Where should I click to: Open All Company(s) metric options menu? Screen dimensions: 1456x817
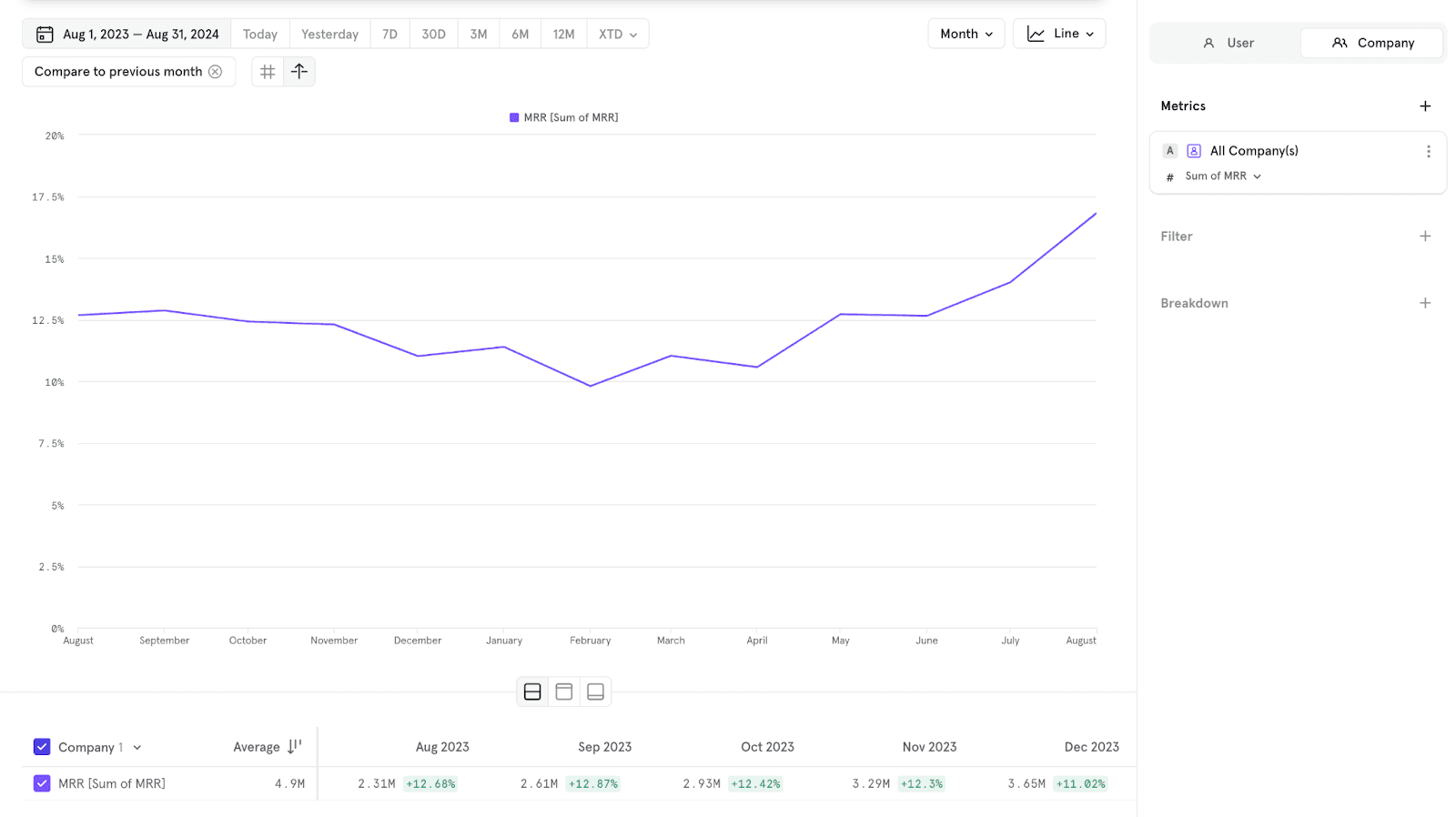point(1428,152)
